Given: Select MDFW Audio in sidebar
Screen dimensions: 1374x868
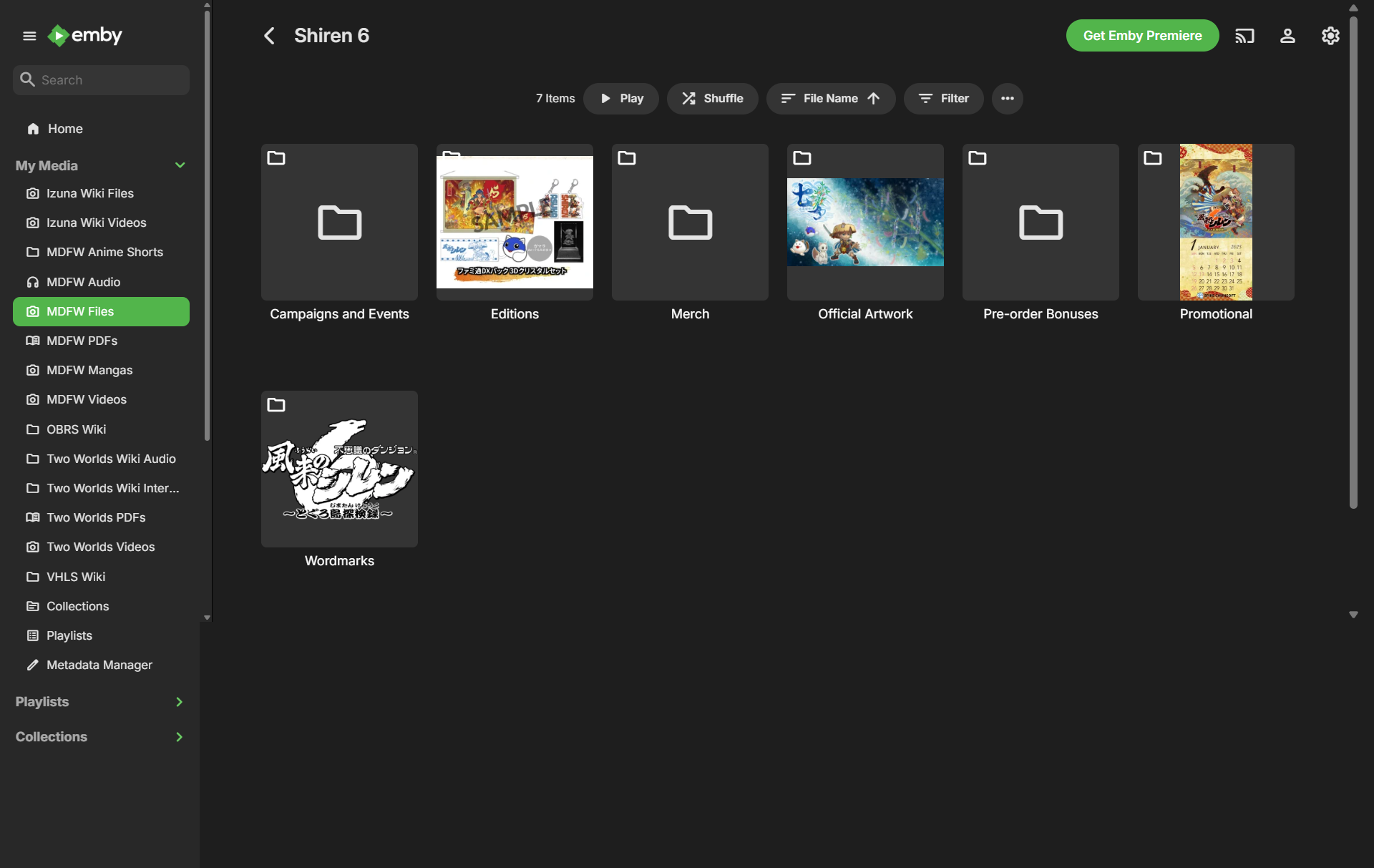Looking at the screenshot, I should click(83, 282).
